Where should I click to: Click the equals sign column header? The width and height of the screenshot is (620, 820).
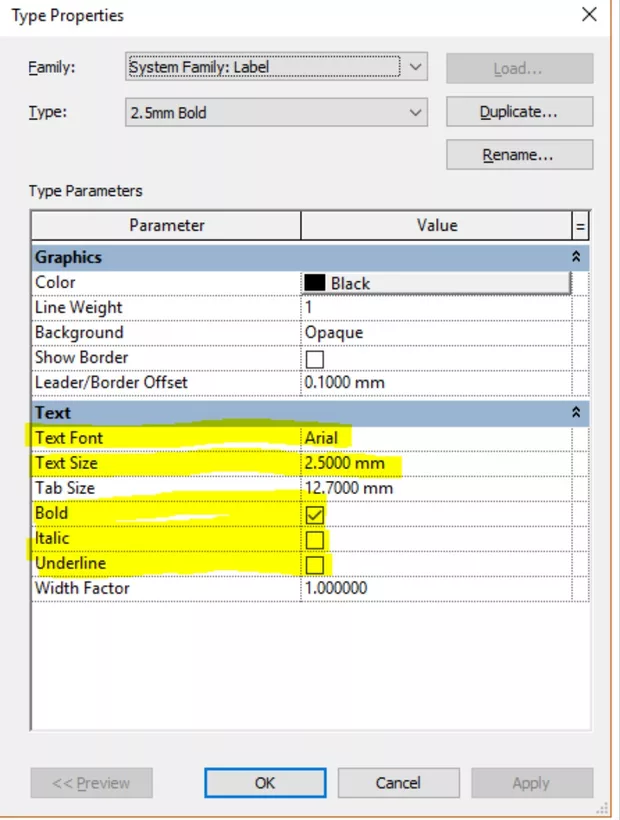pos(580,226)
